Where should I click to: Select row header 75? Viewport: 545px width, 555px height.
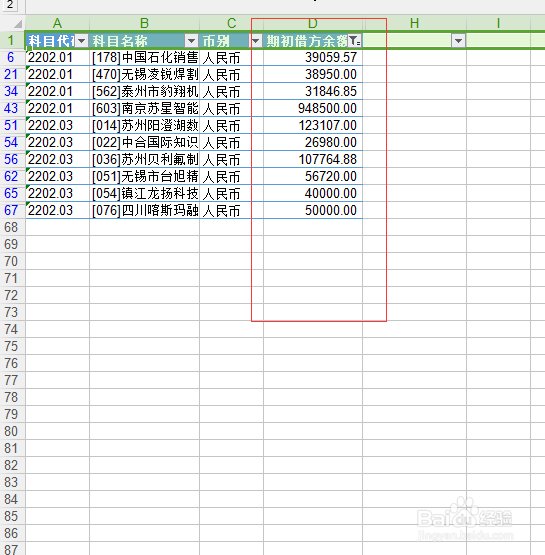(13, 346)
